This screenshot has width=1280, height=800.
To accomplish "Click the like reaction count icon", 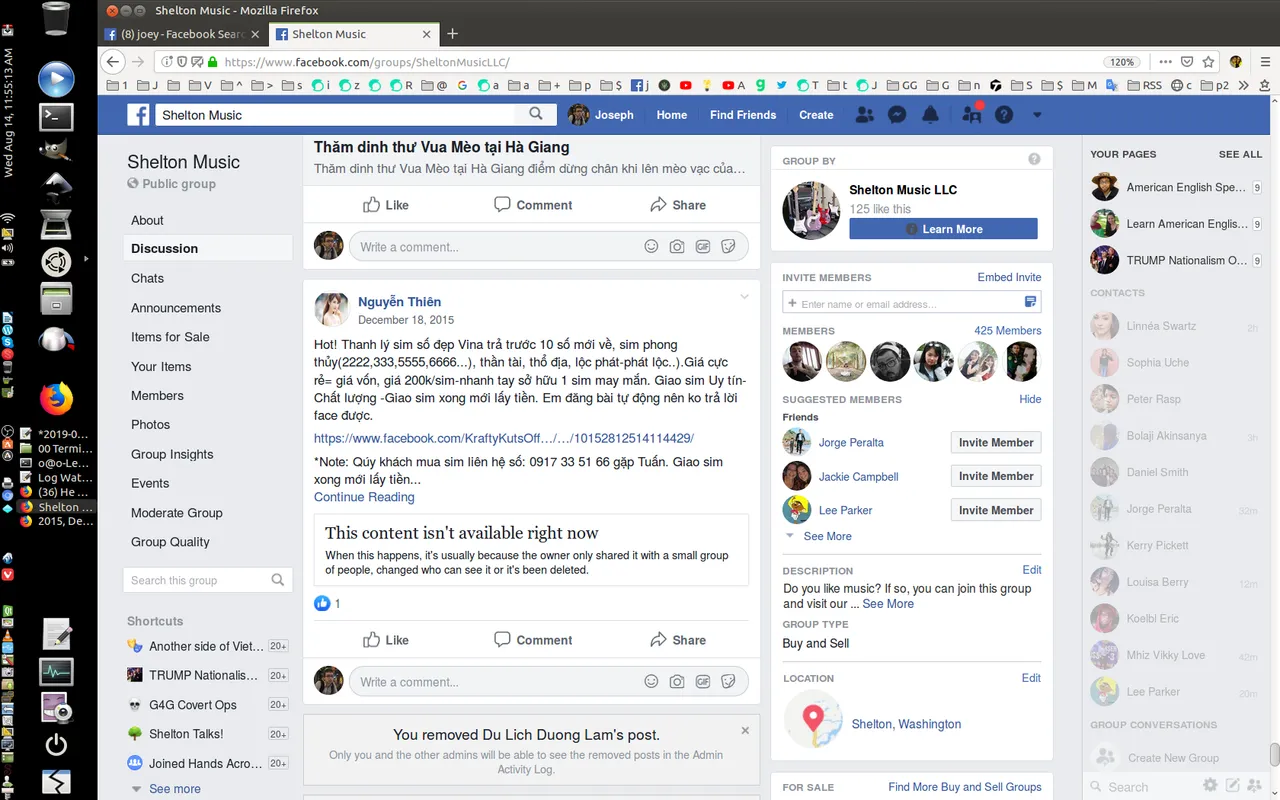I will pyautogui.click(x=322, y=603).
